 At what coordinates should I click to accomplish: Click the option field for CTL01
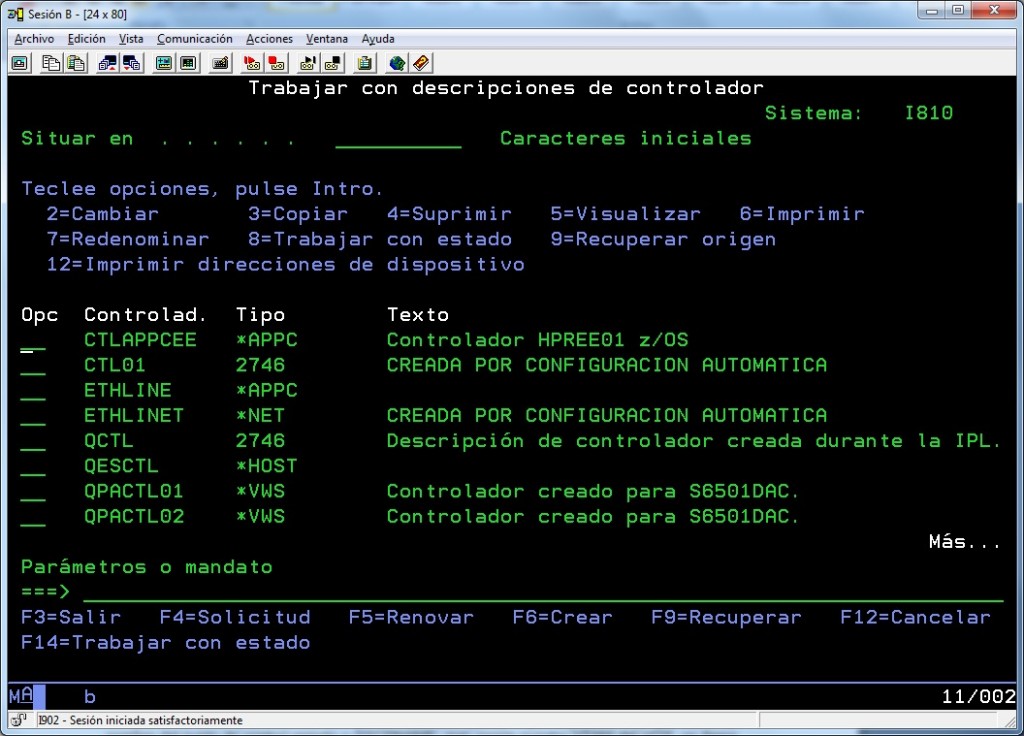33,366
